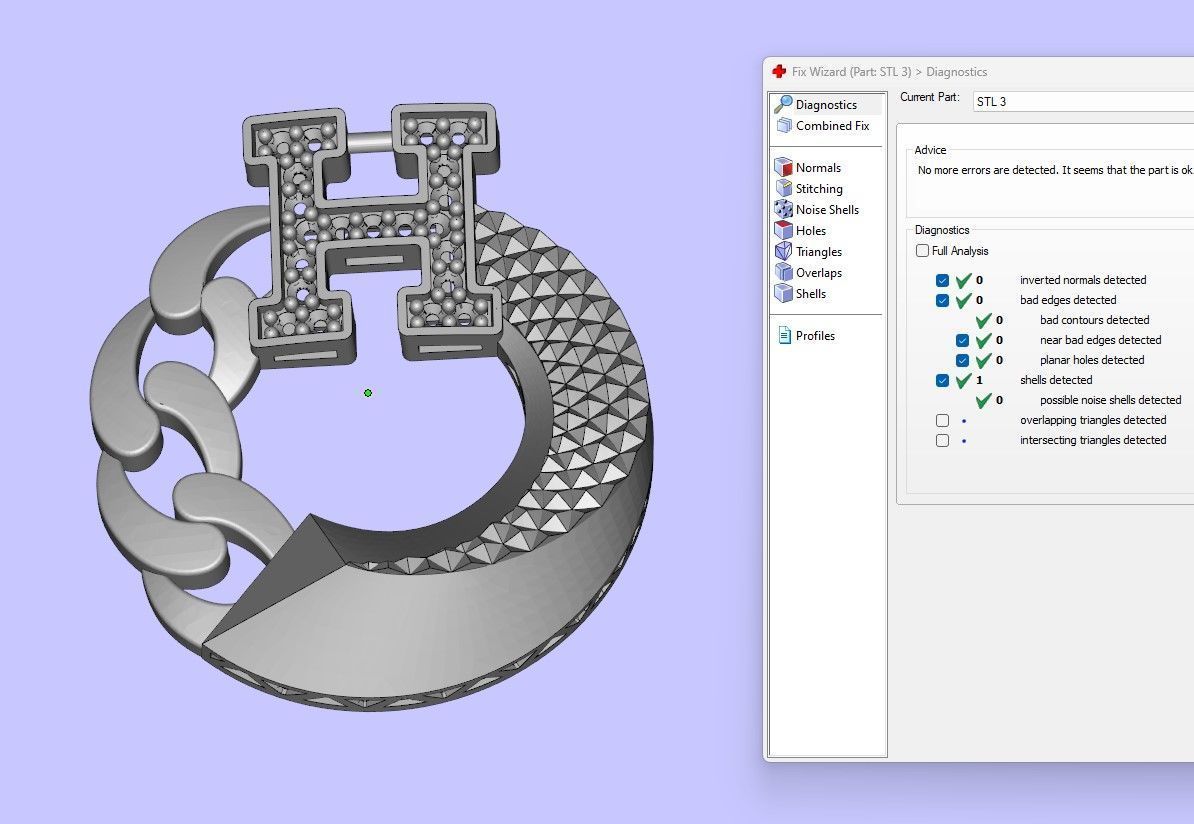This screenshot has width=1194, height=824.
Task: Click the bad contours detected checkmark
Action: 984,320
